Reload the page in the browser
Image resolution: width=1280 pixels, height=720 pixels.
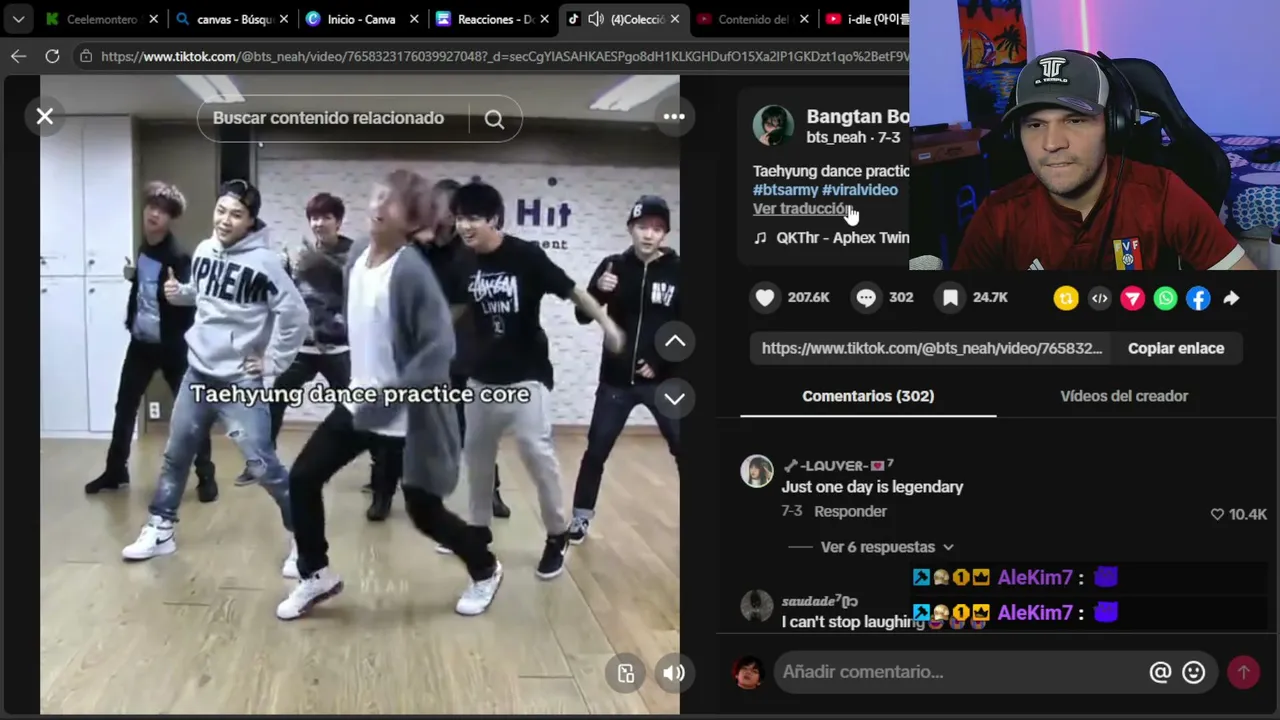click(x=52, y=56)
